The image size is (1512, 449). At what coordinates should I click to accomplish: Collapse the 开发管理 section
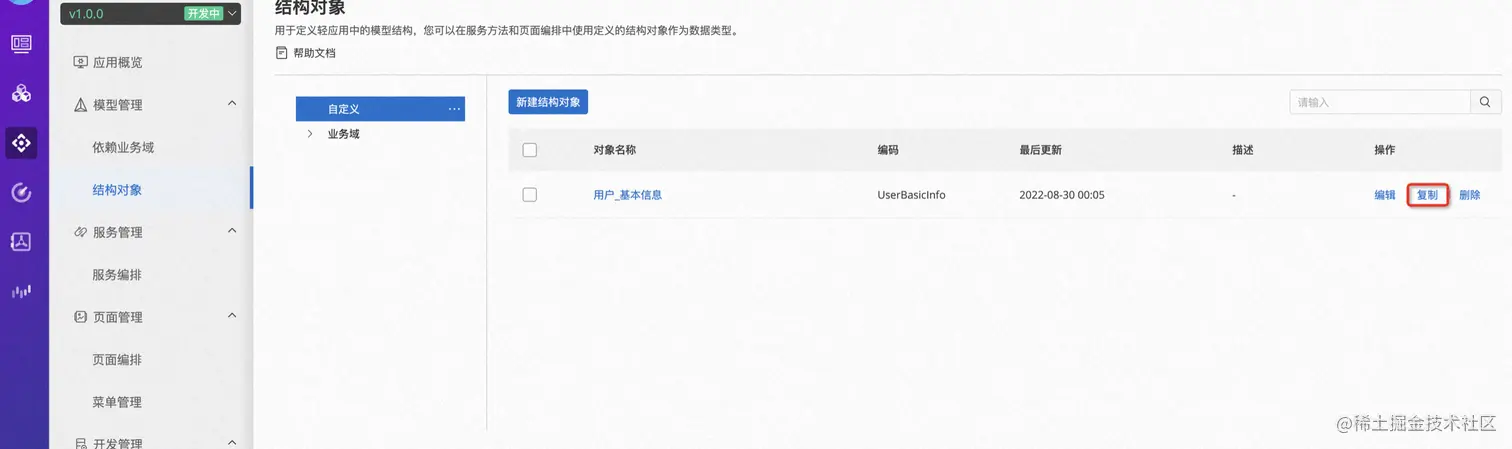(x=232, y=442)
